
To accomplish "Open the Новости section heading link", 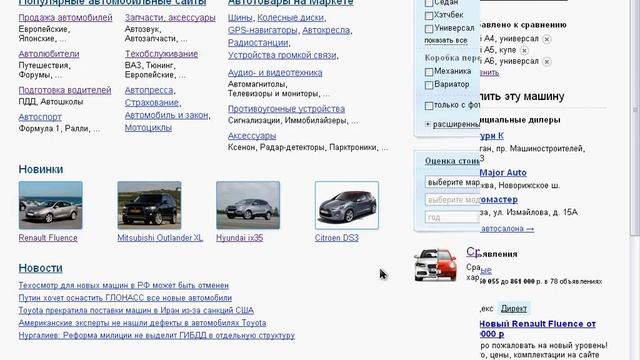I will coord(40,268).
